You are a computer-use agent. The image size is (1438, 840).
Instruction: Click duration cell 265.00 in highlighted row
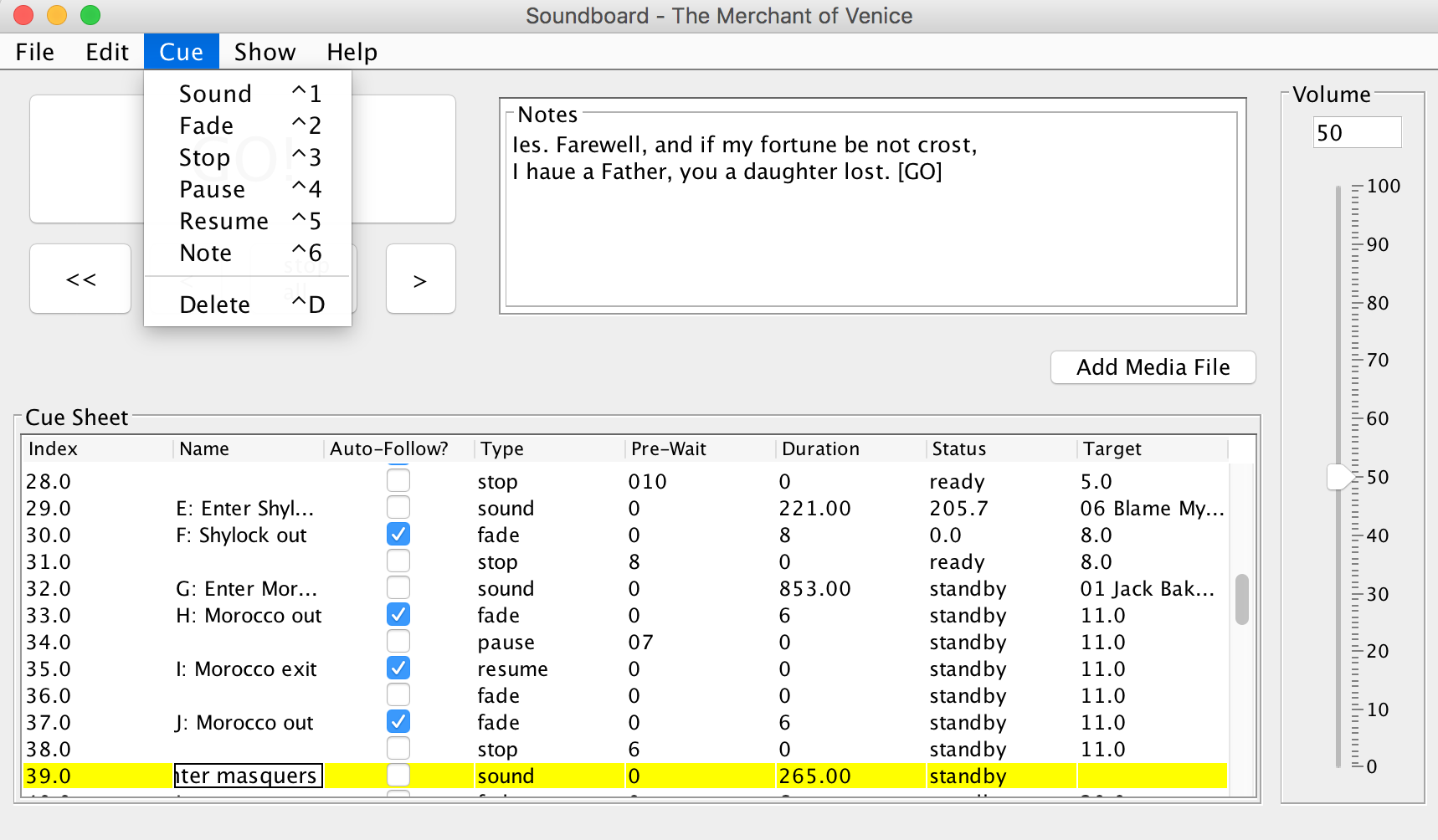[x=851, y=776]
